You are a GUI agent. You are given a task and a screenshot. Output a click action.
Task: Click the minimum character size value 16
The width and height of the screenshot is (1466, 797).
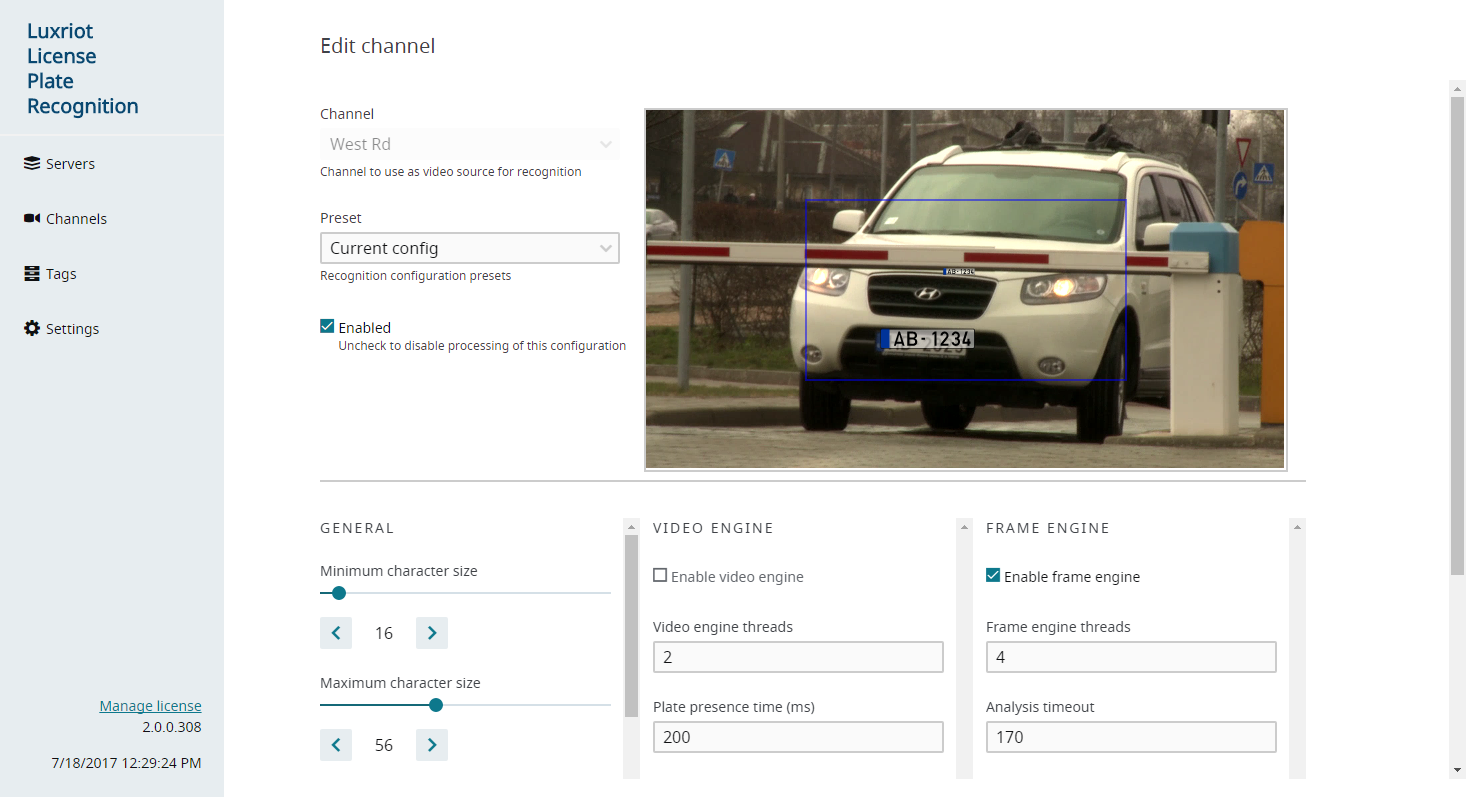(384, 633)
